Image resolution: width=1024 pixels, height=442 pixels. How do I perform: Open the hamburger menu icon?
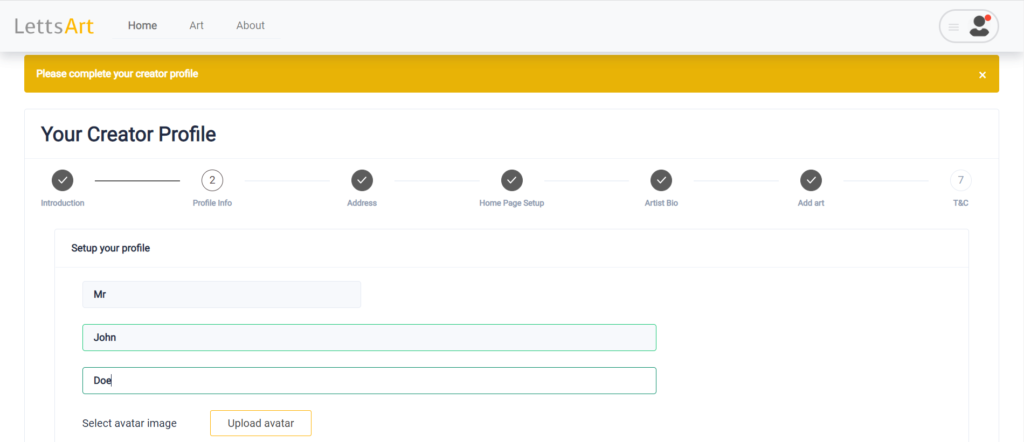coord(953,27)
